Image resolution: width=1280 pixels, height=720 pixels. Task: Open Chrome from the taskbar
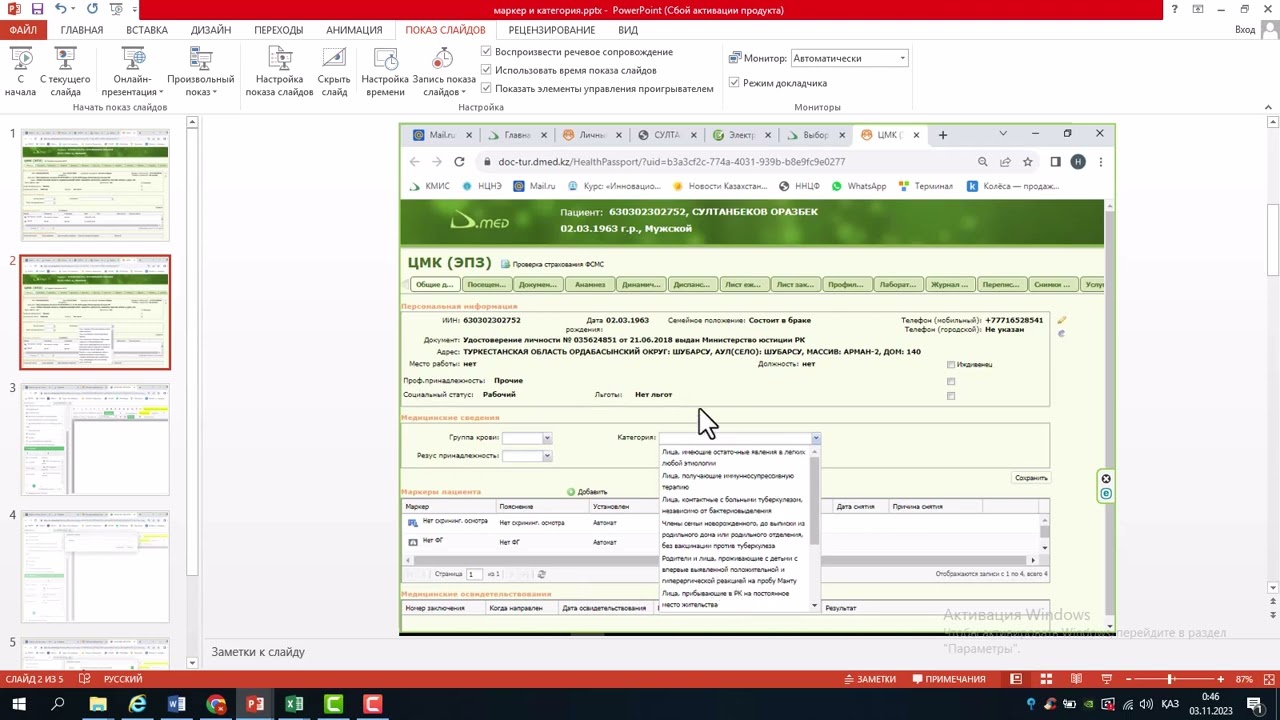216,705
